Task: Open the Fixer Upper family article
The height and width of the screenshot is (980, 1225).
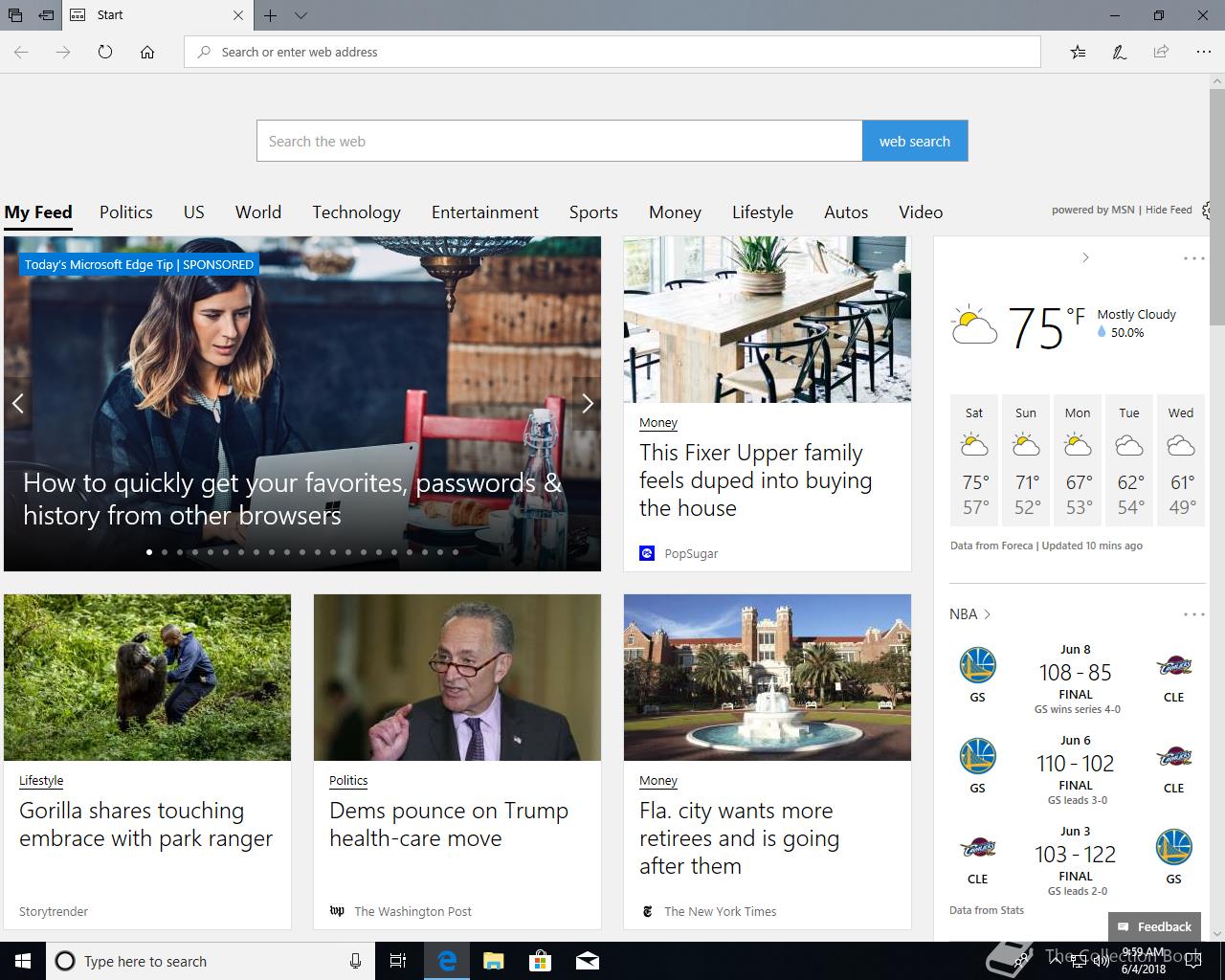Action: 755,480
